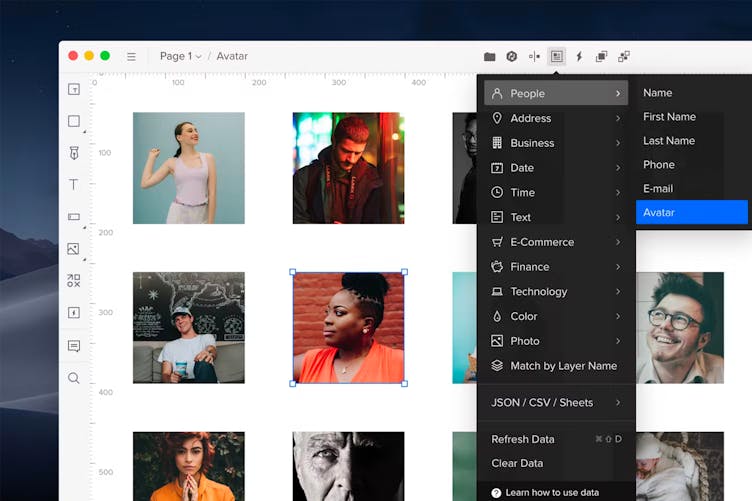Image resolution: width=752 pixels, height=501 pixels.
Task: Select Name in People submenu
Action: 692,93
